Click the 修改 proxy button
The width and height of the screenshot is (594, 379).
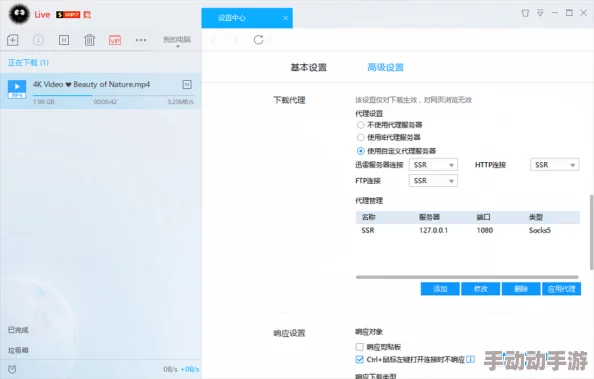click(x=480, y=289)
